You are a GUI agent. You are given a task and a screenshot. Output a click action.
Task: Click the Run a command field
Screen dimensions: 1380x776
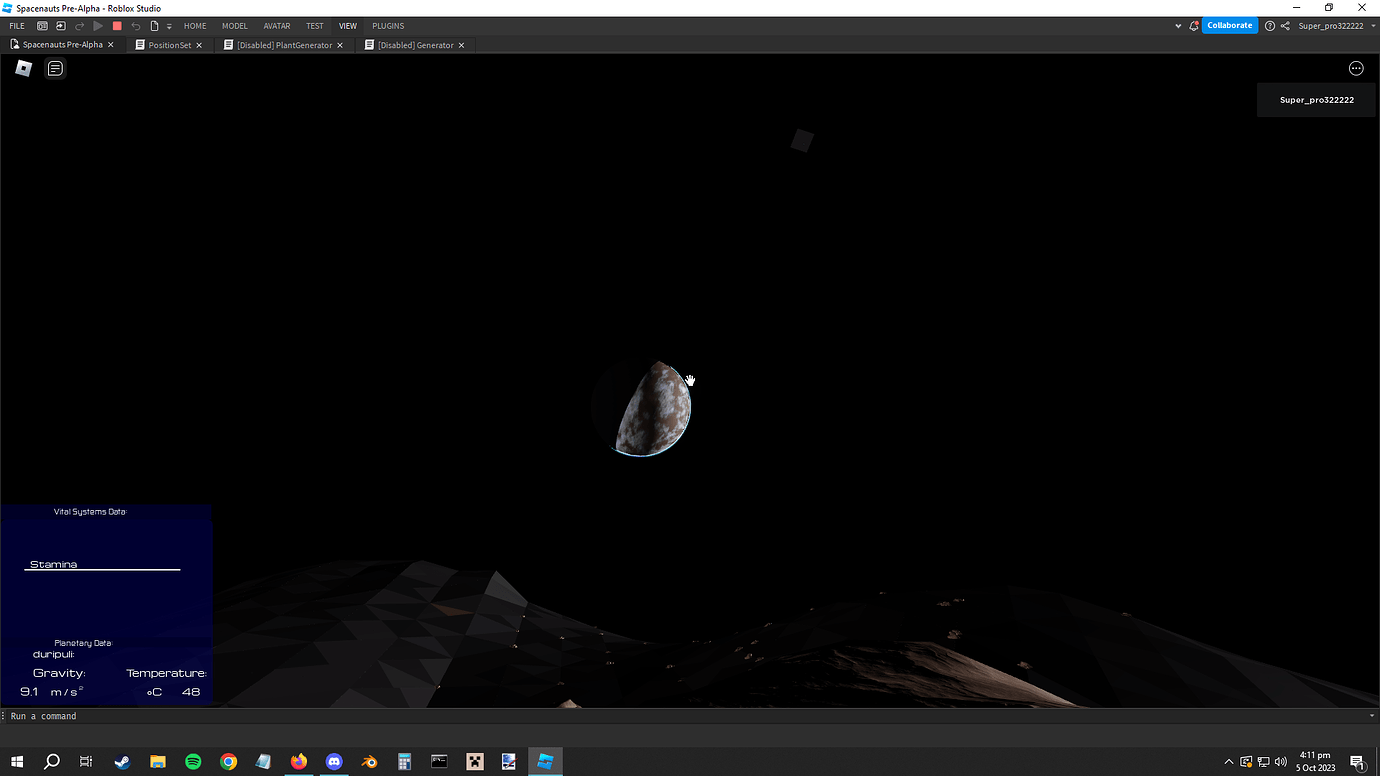[100, 715]
